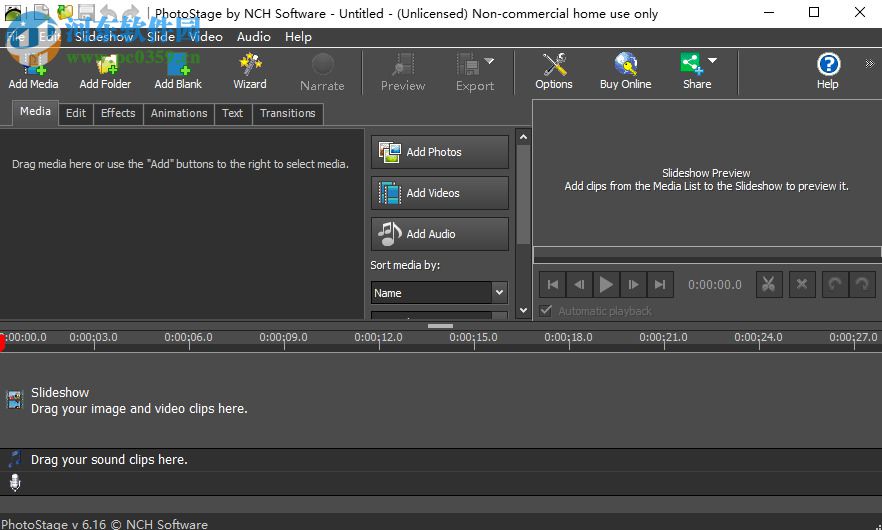Screen dimensions: 882x530
Task: Click the Preview toolbar icon
Action: [403, 72]
